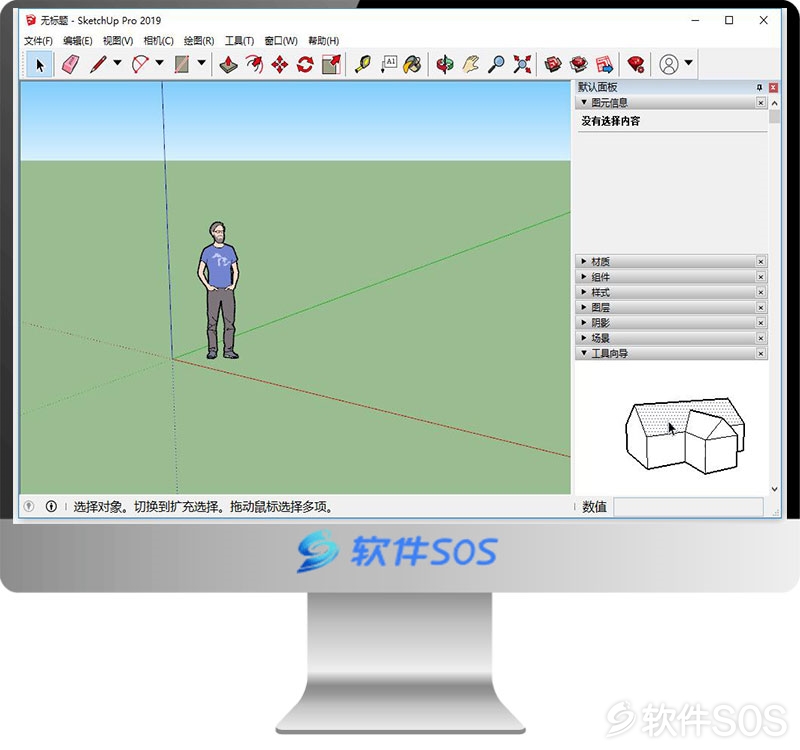Viewport: 800px width, 750px height.
Task: Click the tray scrollbar down arrow
Action: tap(774, 489)
